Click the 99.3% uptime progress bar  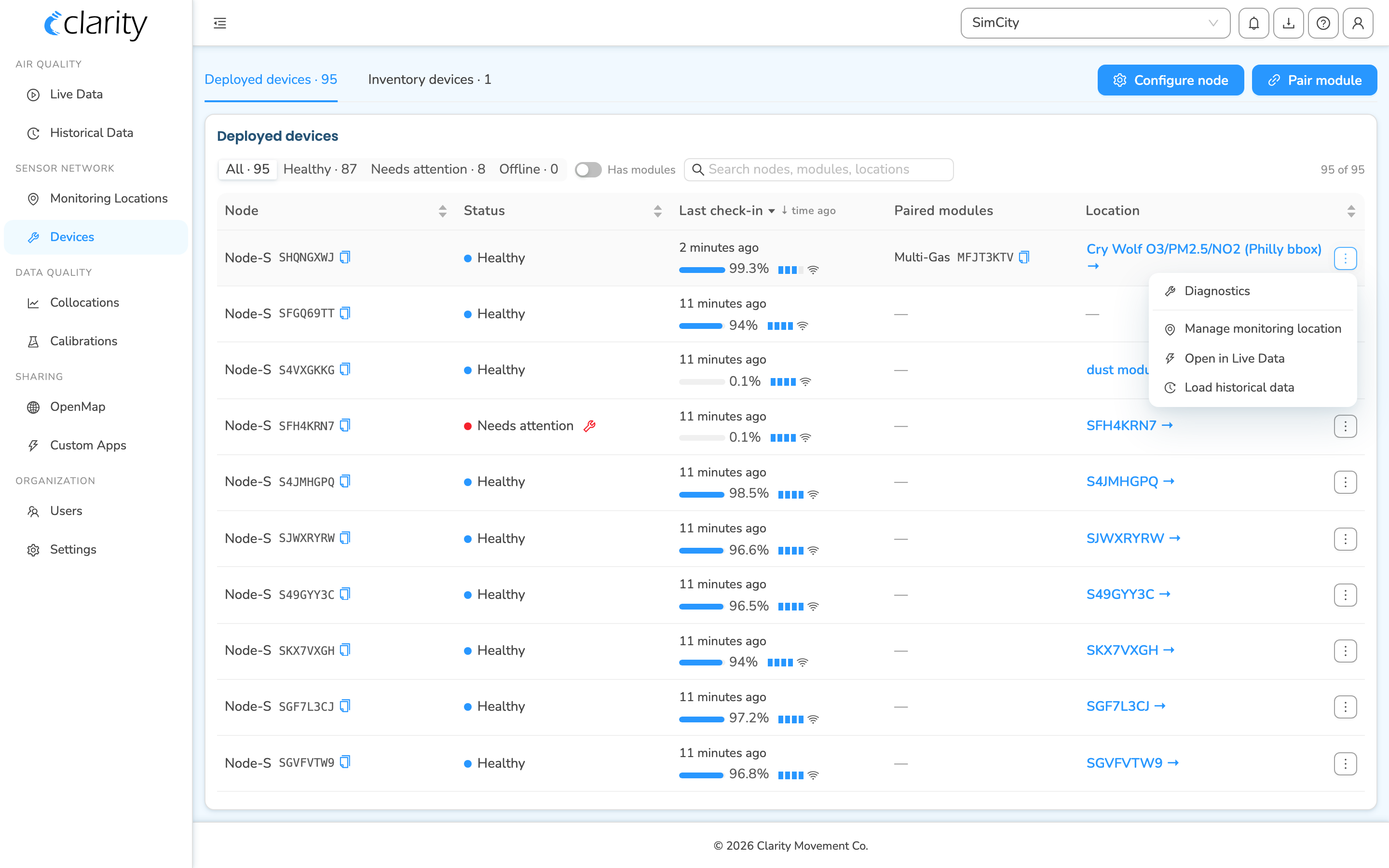[x=701, y=270]
